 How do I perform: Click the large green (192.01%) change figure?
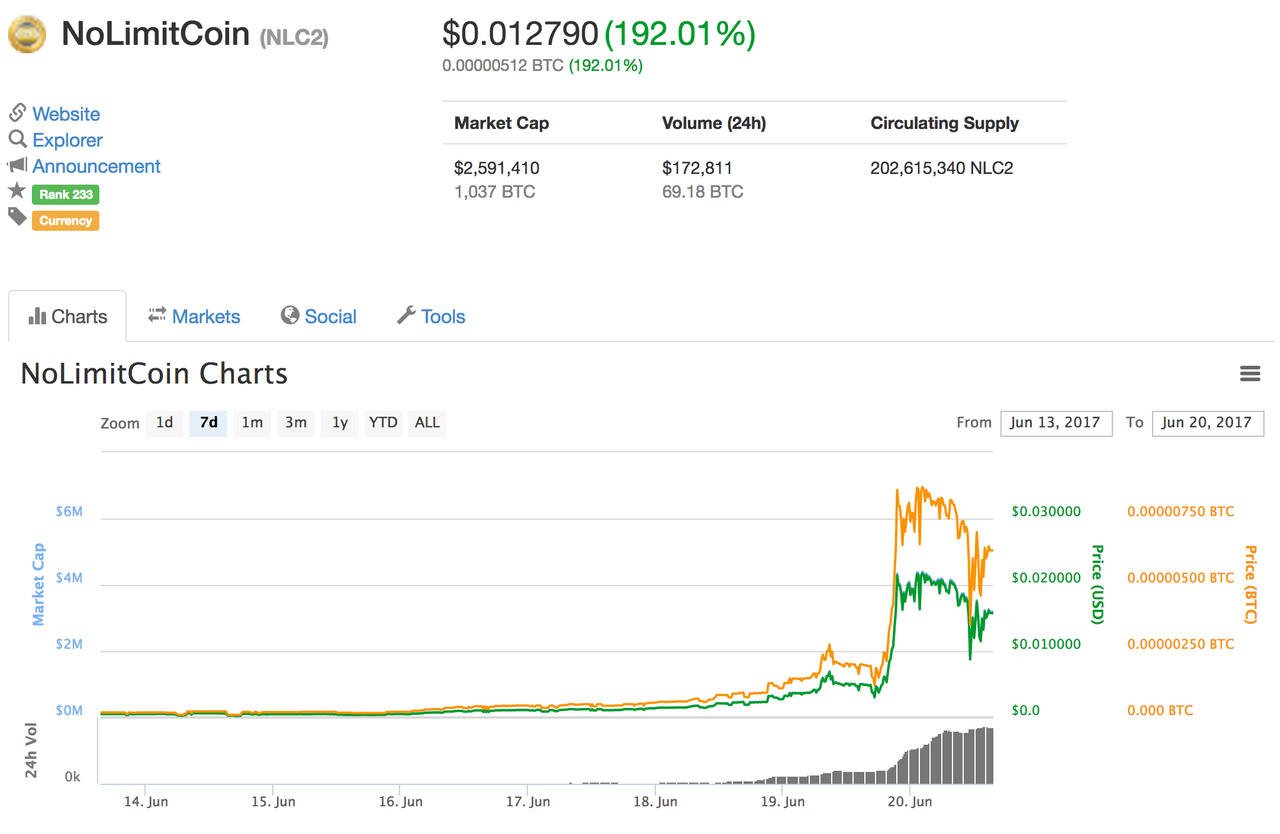[x=680, y=35]
